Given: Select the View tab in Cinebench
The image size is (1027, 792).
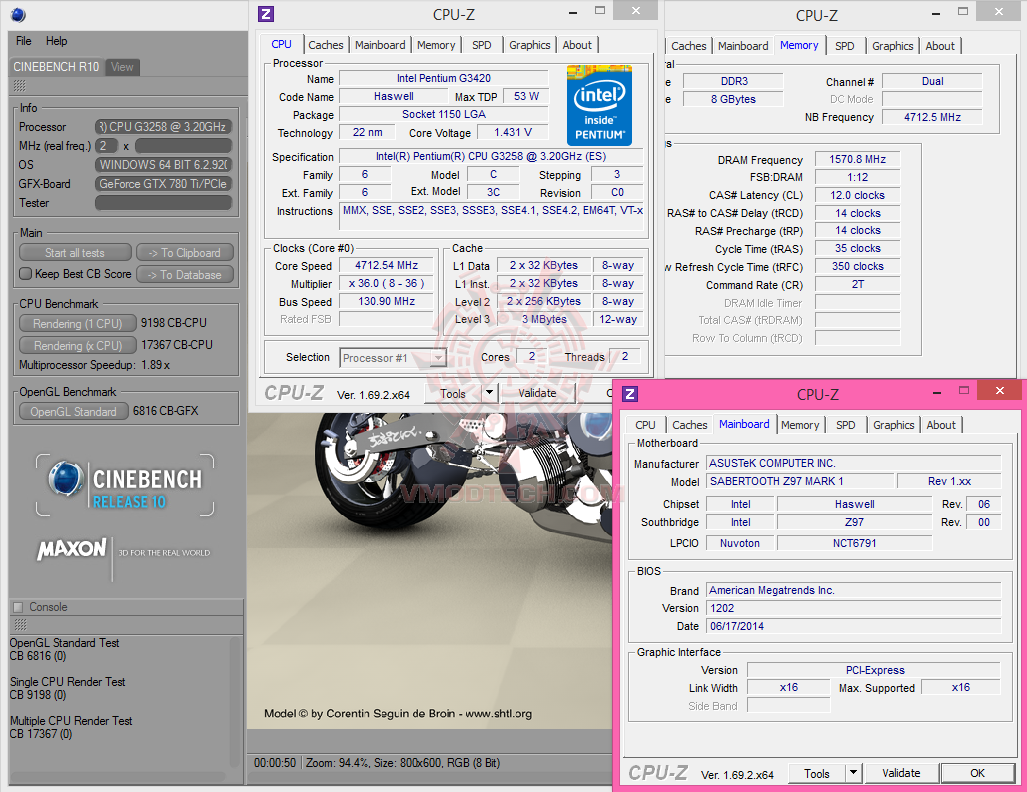Looking at the screenshot, I should 122,67.
